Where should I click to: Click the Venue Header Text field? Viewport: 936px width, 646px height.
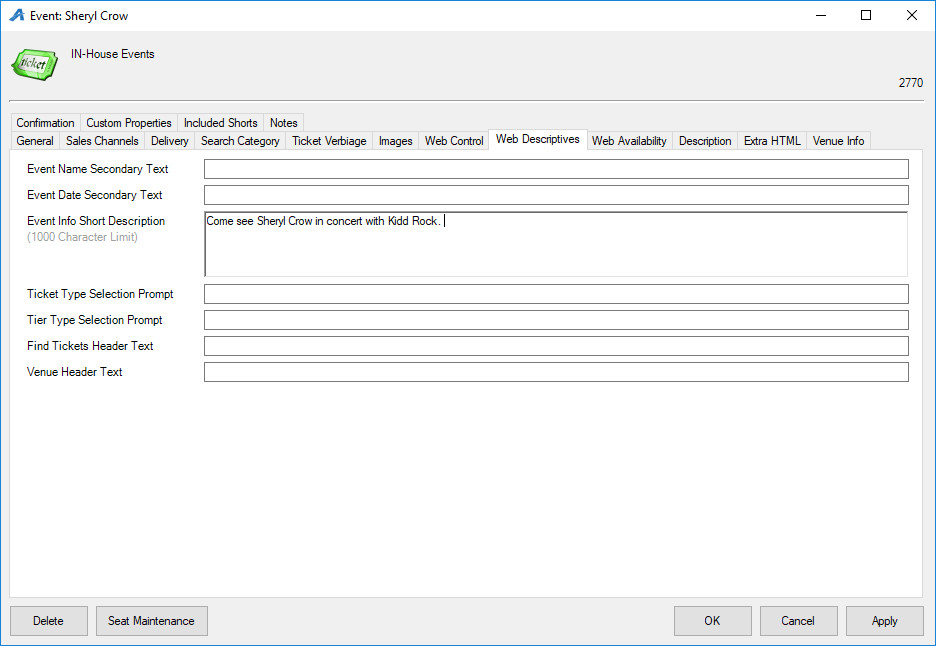click(x=556, y=372)
